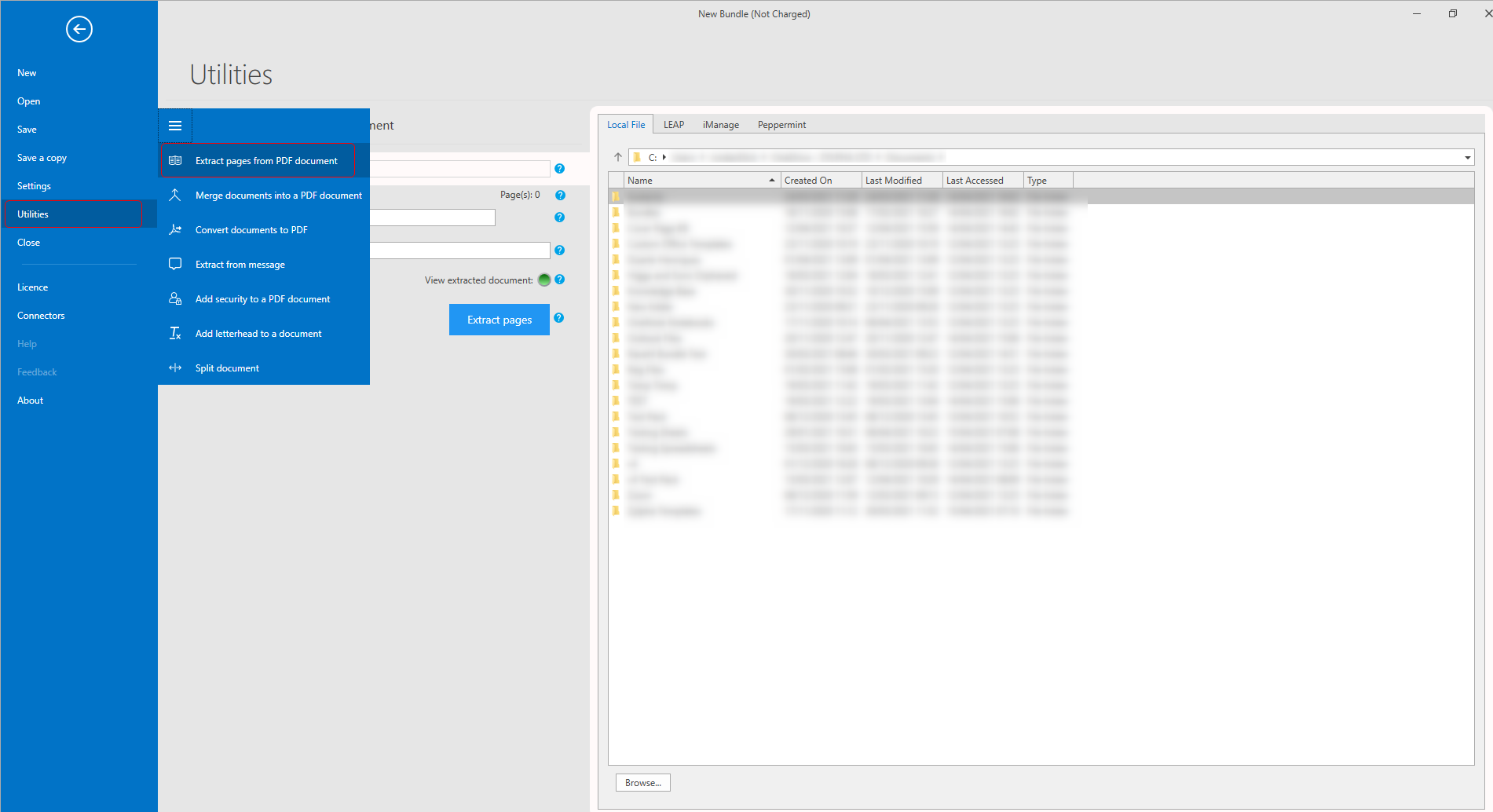Viewport: 1493px width, 812px height.
Task: Switch to the iManage tab
Action: click(x=720, y=125)
